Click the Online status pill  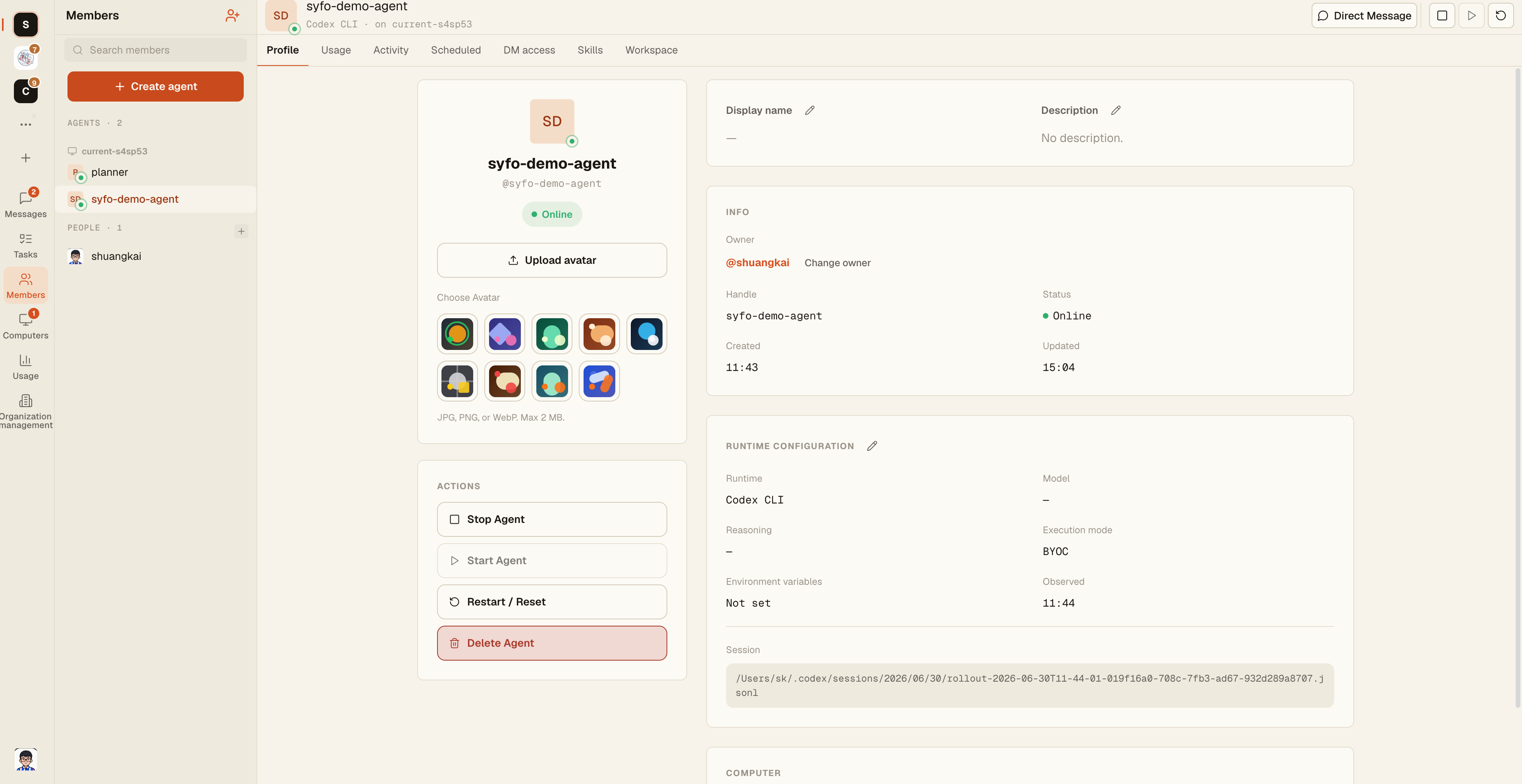click(x=552, y=214)
